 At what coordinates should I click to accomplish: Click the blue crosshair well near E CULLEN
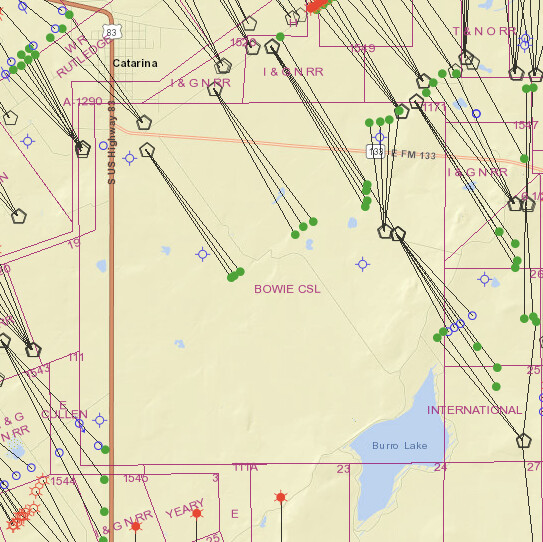pyautogui.click(x=100, y=420)
